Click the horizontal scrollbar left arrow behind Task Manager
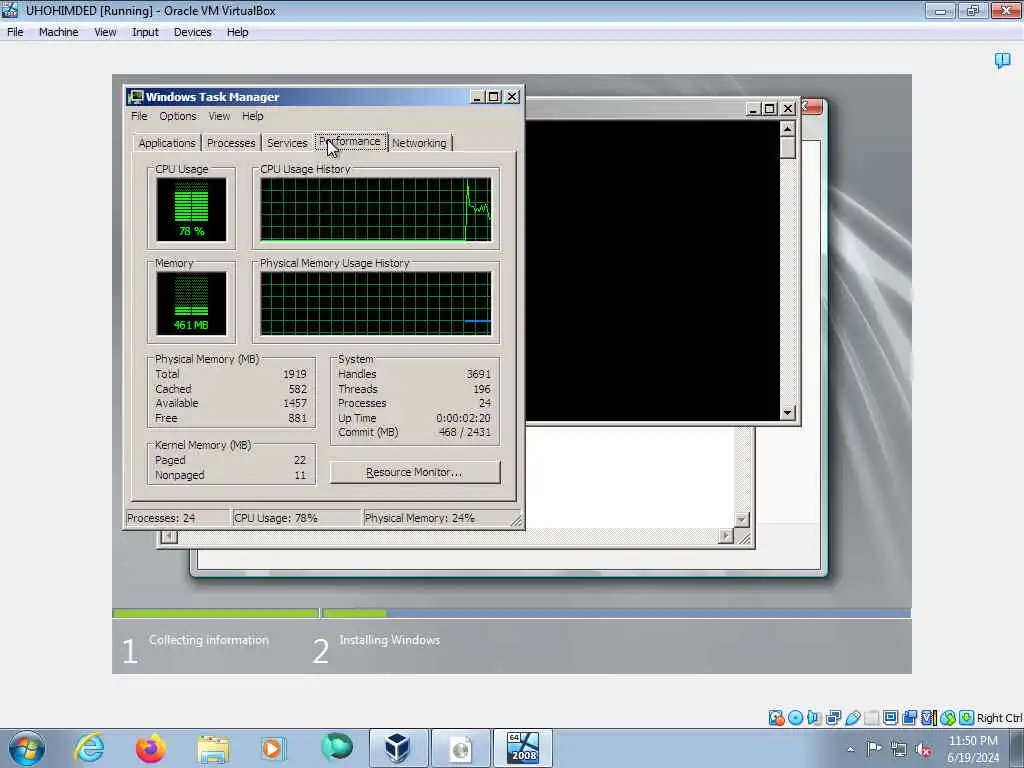The height and width of the screenshot is (768, 1024). click(x=169, y=537)
